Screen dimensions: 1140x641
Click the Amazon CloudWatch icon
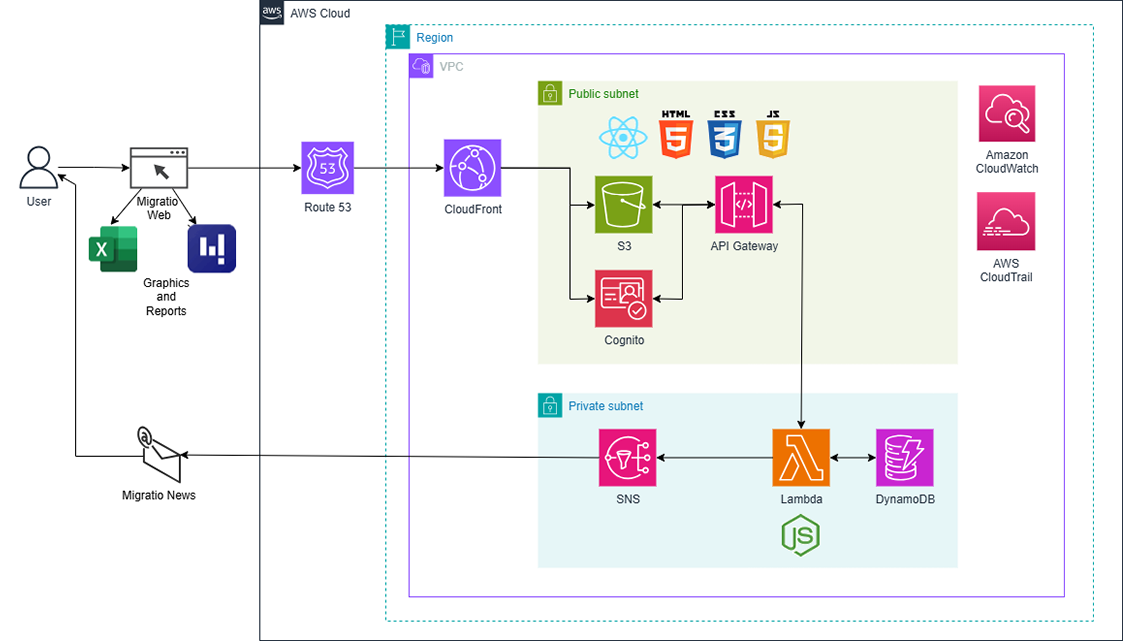point(1006,112)
